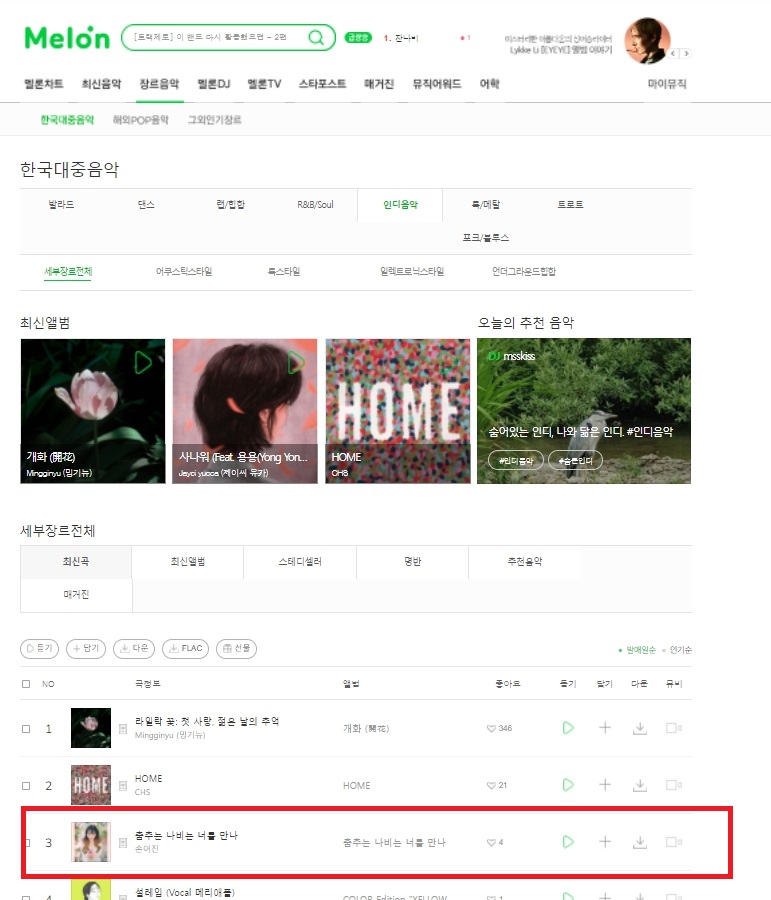Image resolution: width=771 pixels, height=900 pixels.
Task: Click heart like icon for HOME track
Action: point(491,785)
